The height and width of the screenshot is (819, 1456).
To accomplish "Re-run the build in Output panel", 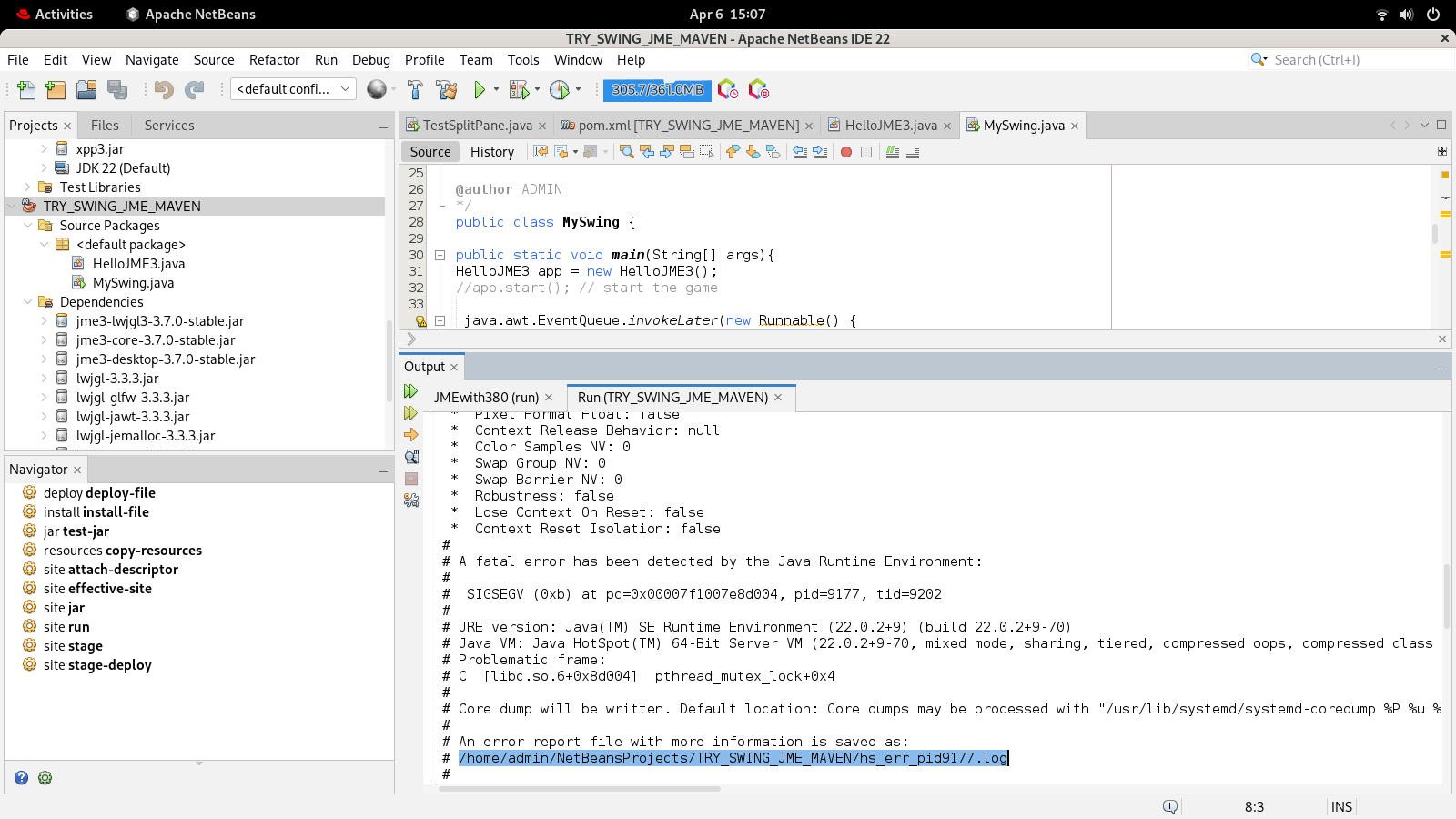I will (411, 391).
